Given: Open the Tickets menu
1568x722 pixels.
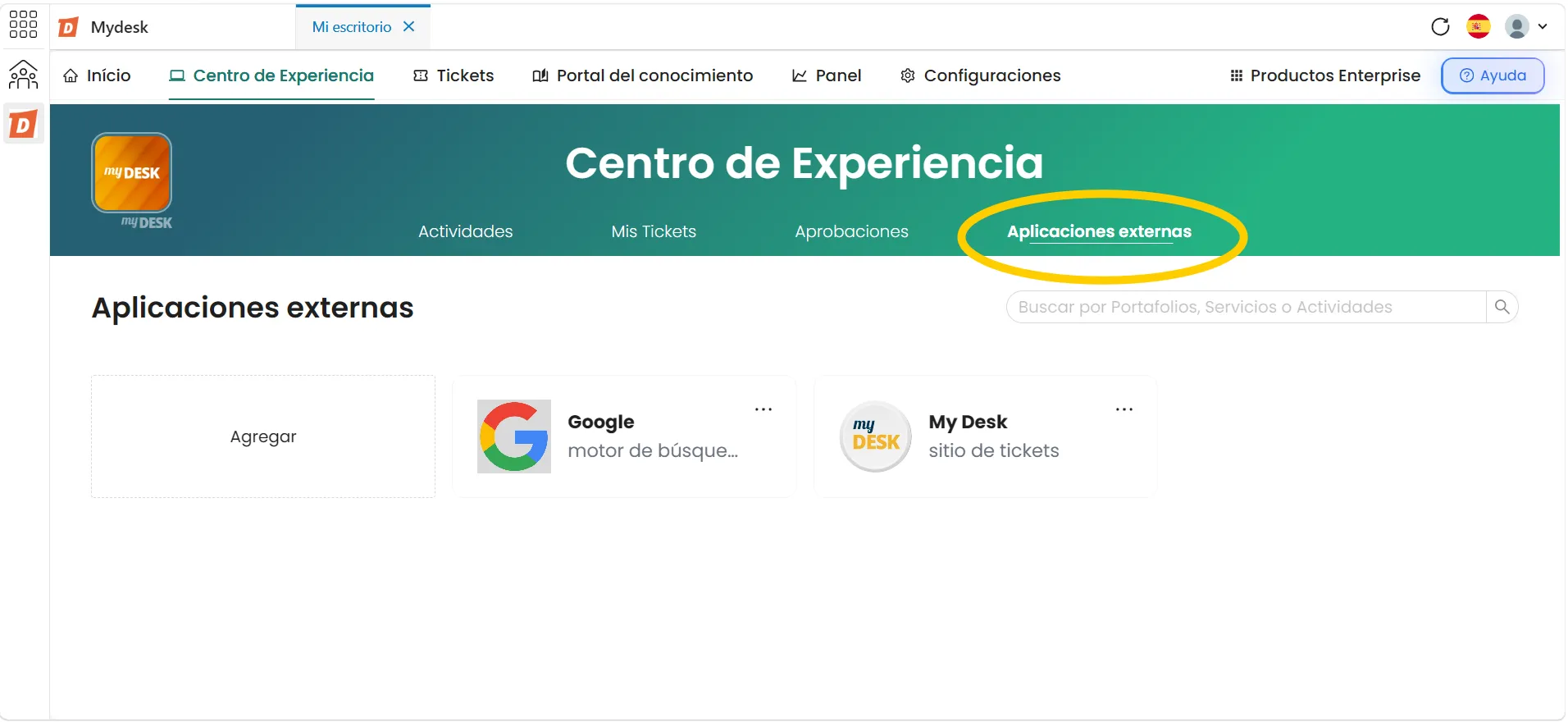Looking at the screenshot, I should pos(454,75).
